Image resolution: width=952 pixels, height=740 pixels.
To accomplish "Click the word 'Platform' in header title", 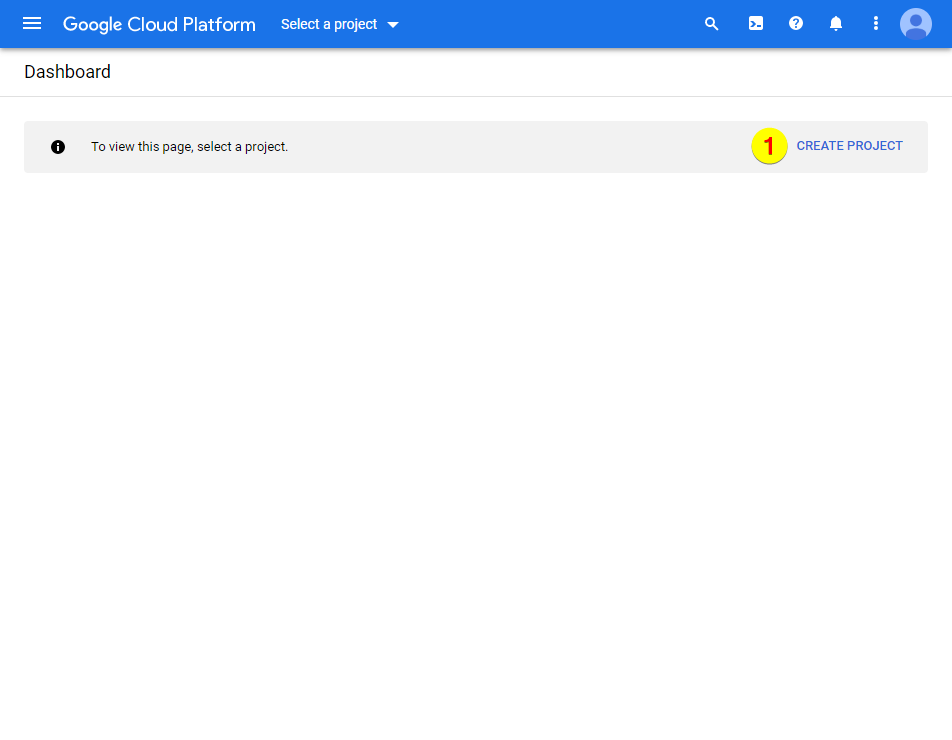I will [x=219, y=24].
